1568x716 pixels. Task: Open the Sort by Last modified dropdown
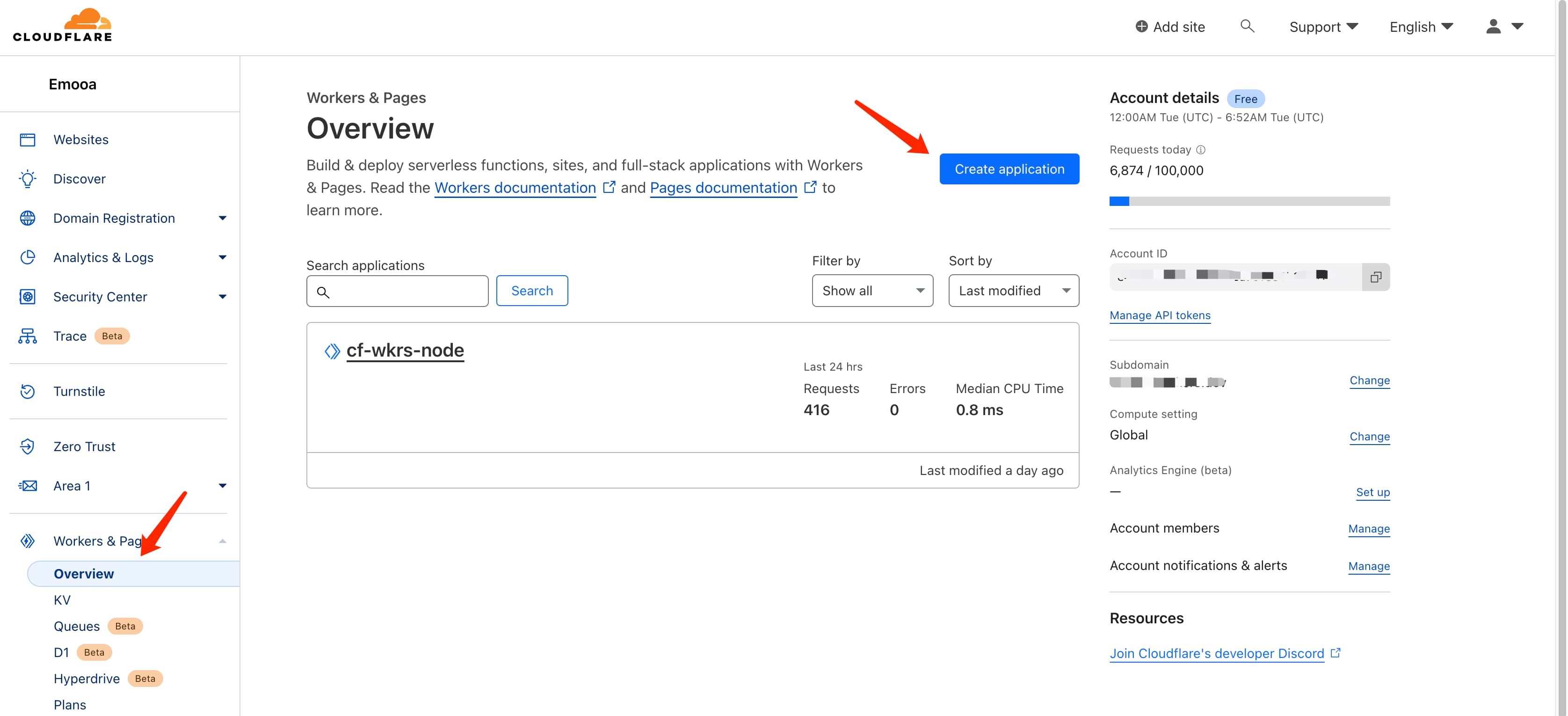(x=1013, y=291)
